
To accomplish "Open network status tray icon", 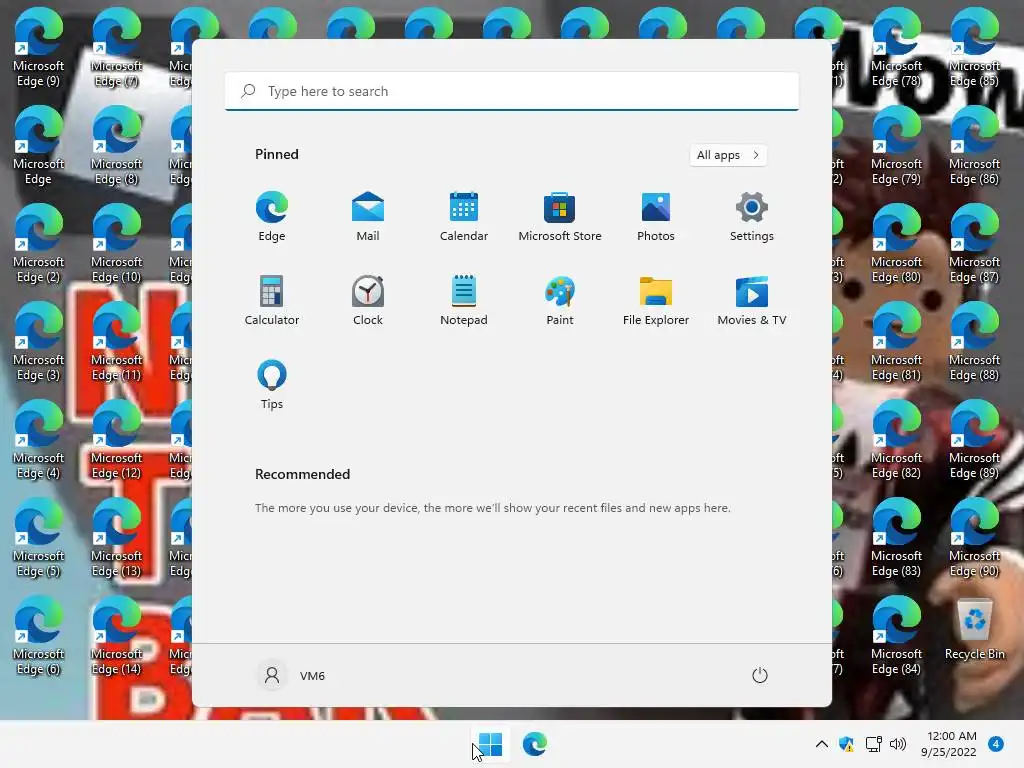I will click(873, 744).
